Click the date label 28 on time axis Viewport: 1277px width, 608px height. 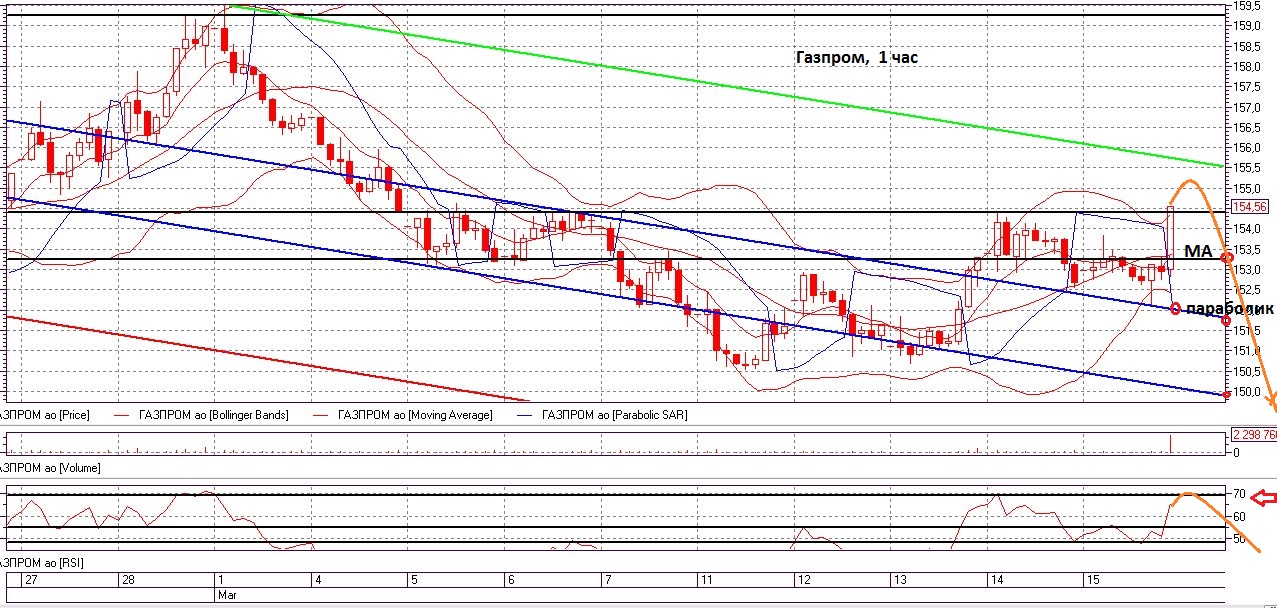point(127,580)
